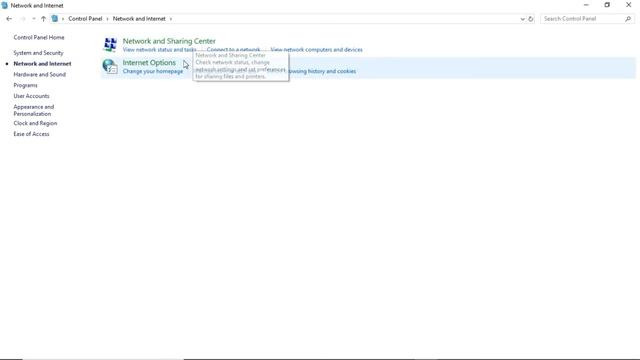The height and width of the screenshot is (360, 640).
Task: Click the search magnifier icon
Action: click(x=628, y=19)
